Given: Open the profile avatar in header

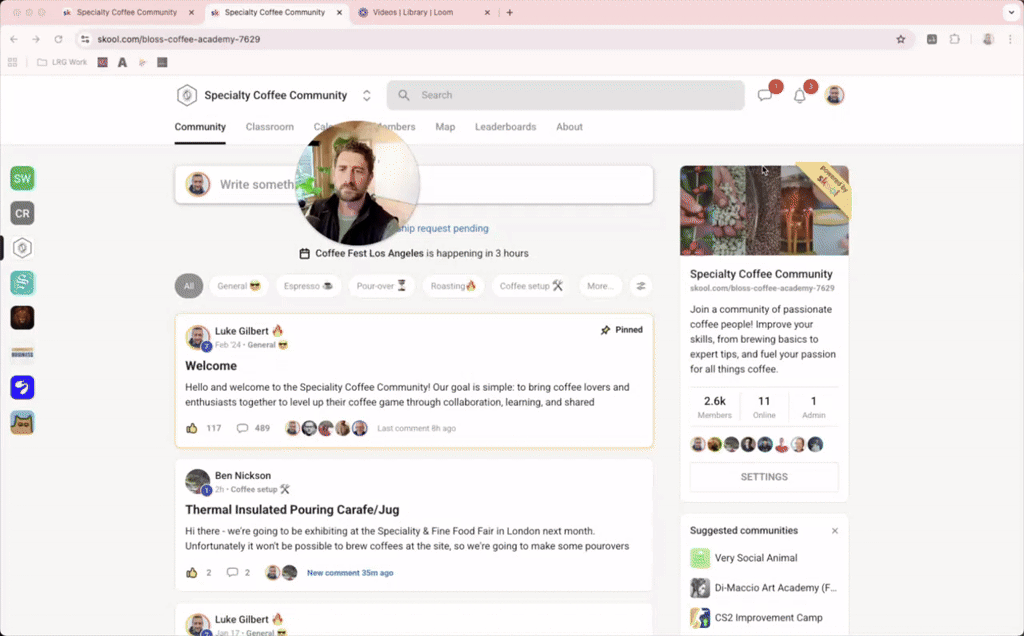Looking at the screenshot, I should point(834,95).
